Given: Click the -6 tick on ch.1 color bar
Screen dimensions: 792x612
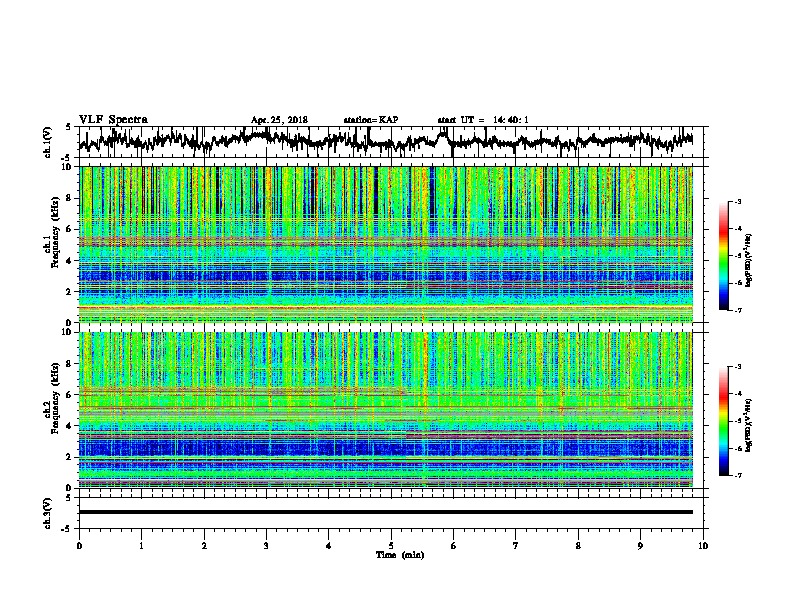Looking at the screenshot, I should point(737,283).
